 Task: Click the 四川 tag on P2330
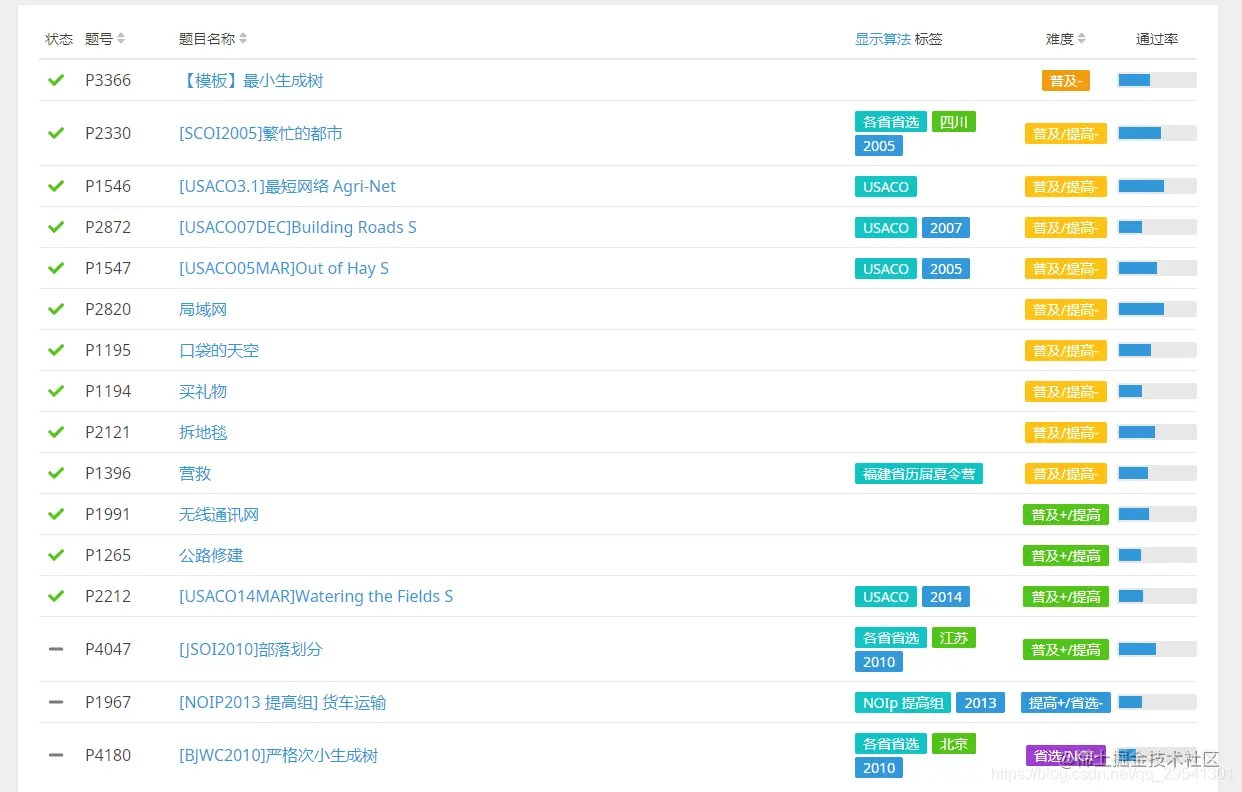click(954, 122)
